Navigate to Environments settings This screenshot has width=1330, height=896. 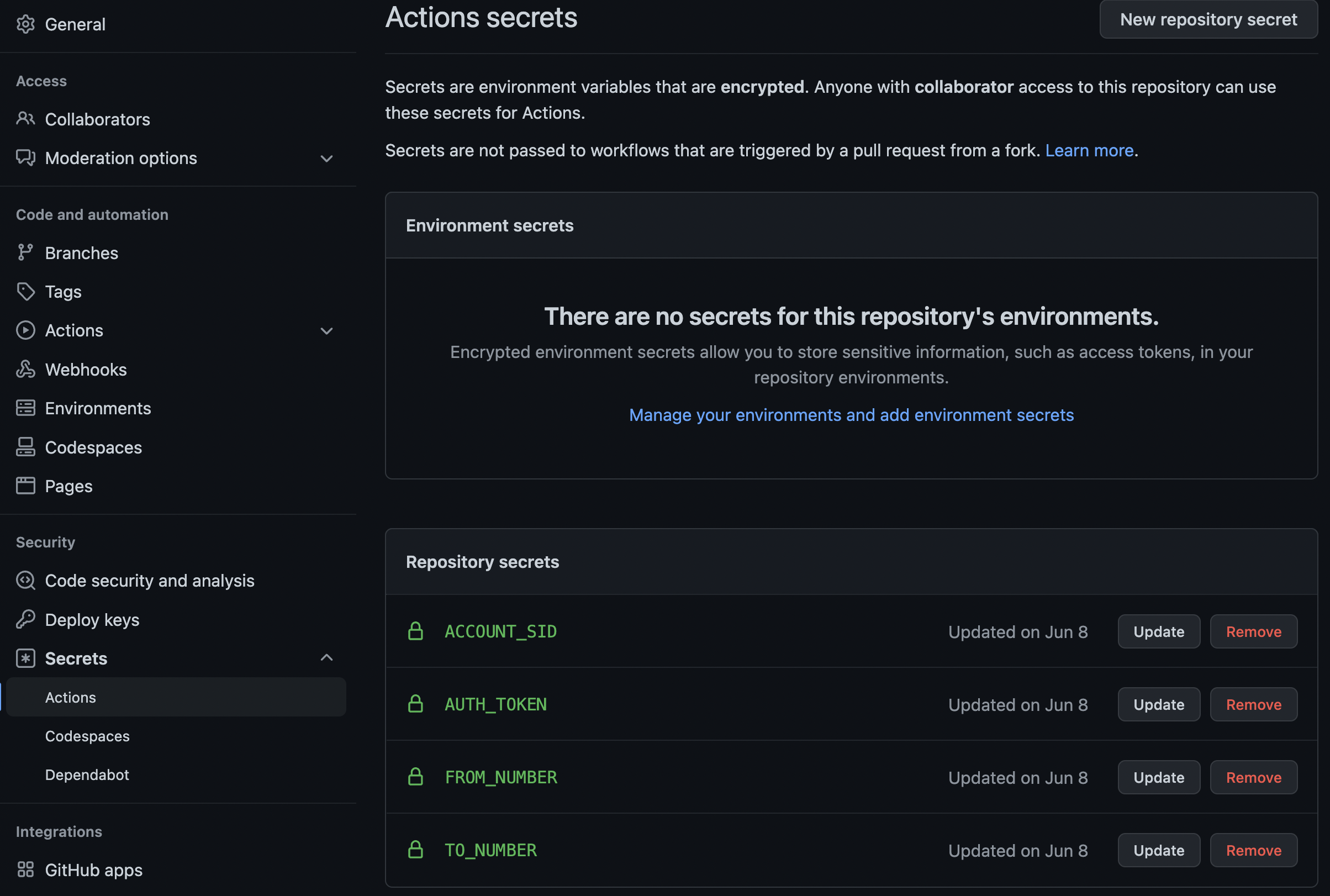[98, 408]
